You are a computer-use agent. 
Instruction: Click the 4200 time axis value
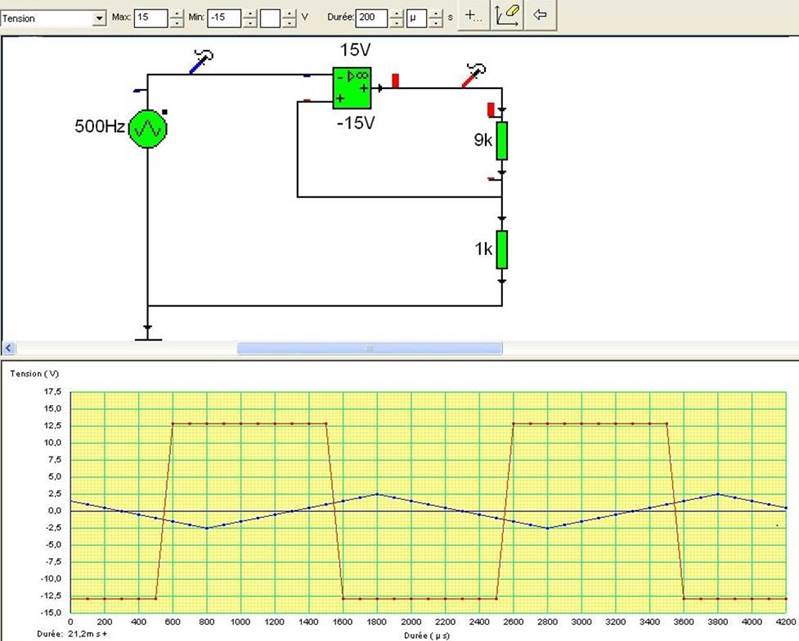tap(785, 622)
